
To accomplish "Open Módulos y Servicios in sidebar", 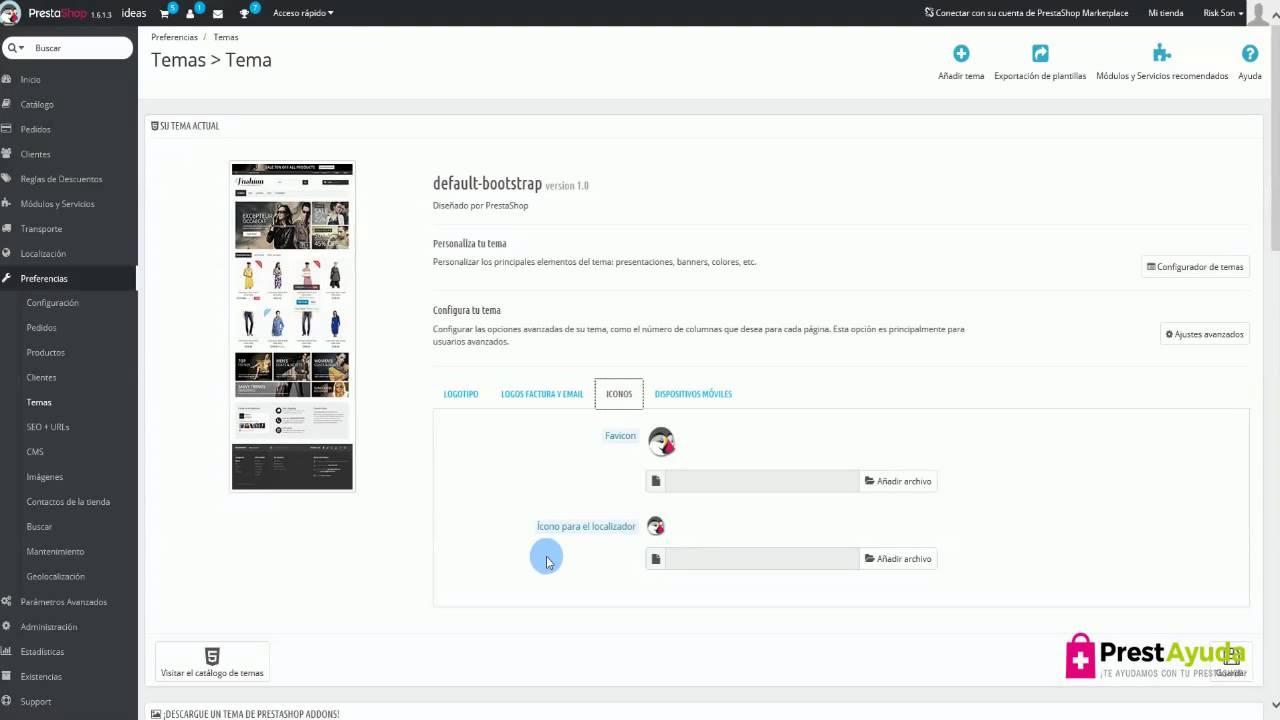I will coord(57,204).
